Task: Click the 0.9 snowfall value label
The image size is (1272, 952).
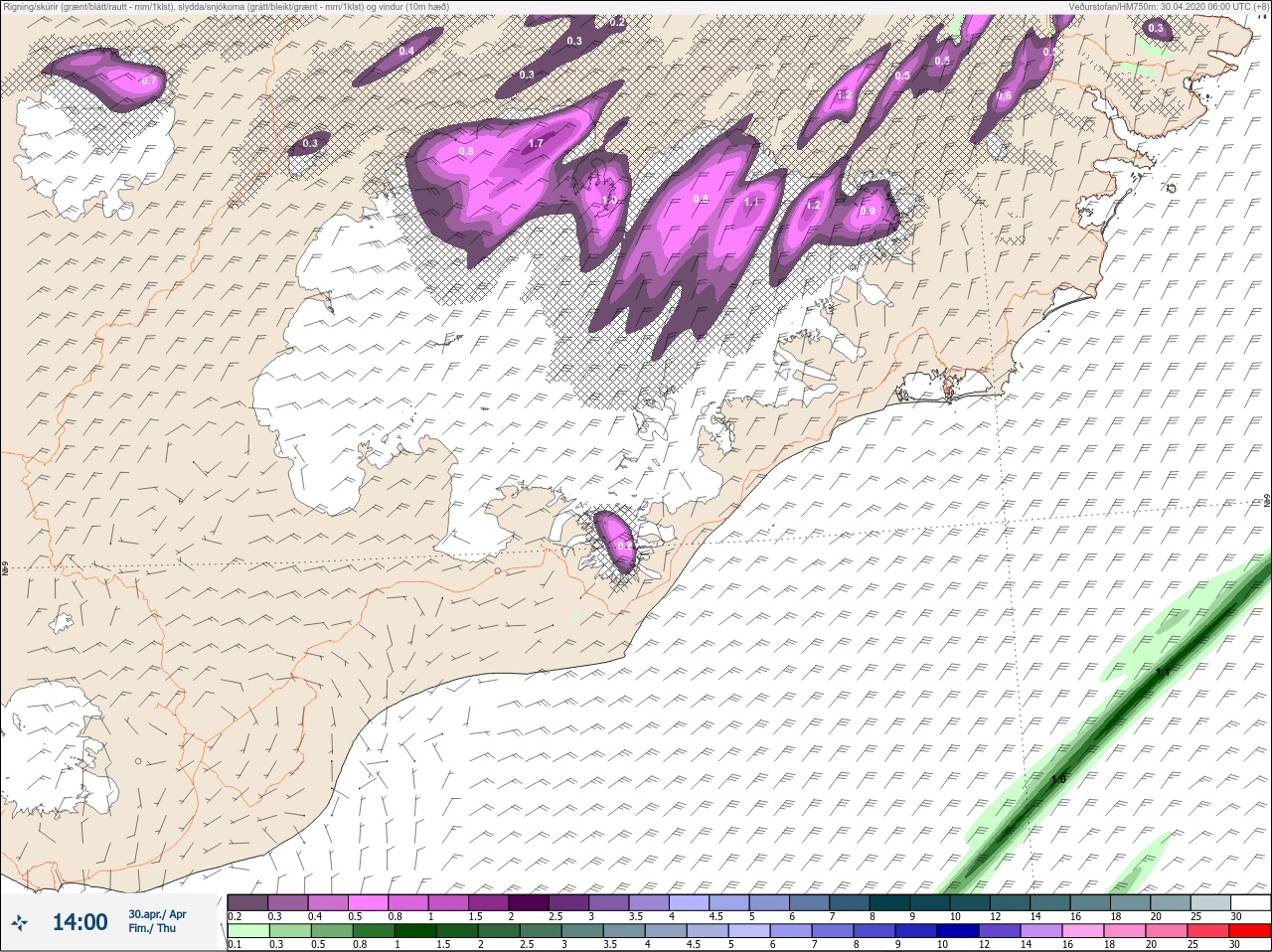Action: (x=868, y=211)
